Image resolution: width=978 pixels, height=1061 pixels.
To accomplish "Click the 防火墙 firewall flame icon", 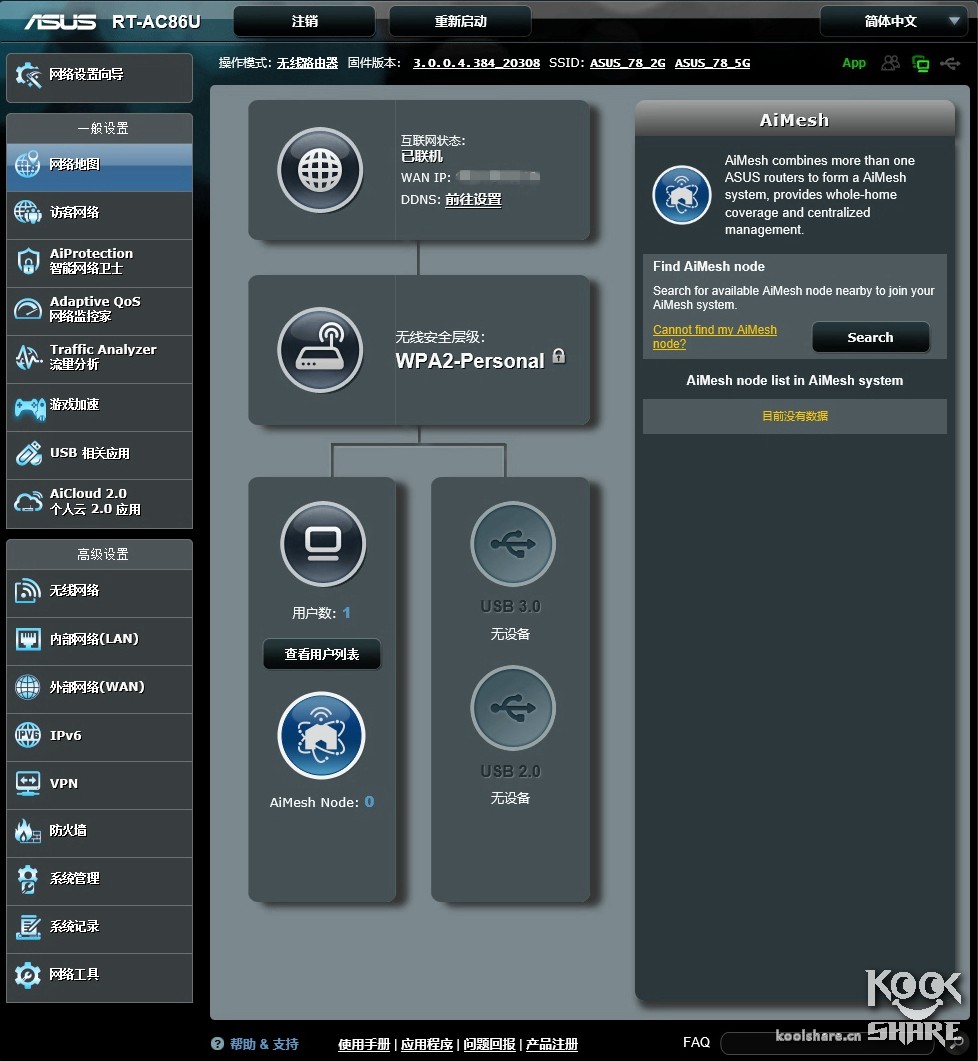I will [x=28, y=831].
